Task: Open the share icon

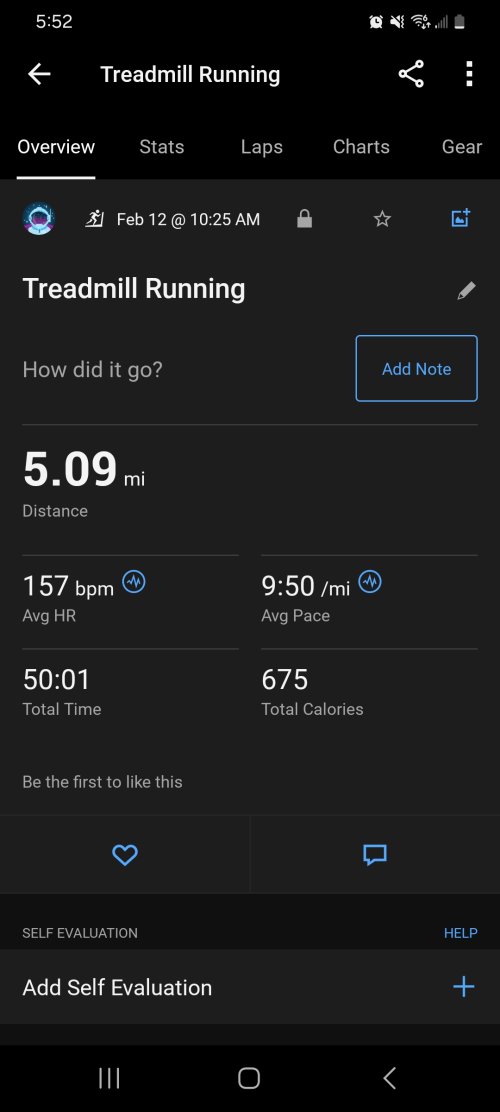Action: point(411,74)
